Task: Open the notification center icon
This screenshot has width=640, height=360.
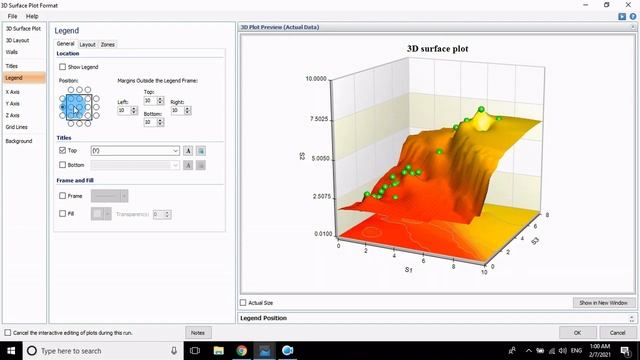Action: click(625, 351)
